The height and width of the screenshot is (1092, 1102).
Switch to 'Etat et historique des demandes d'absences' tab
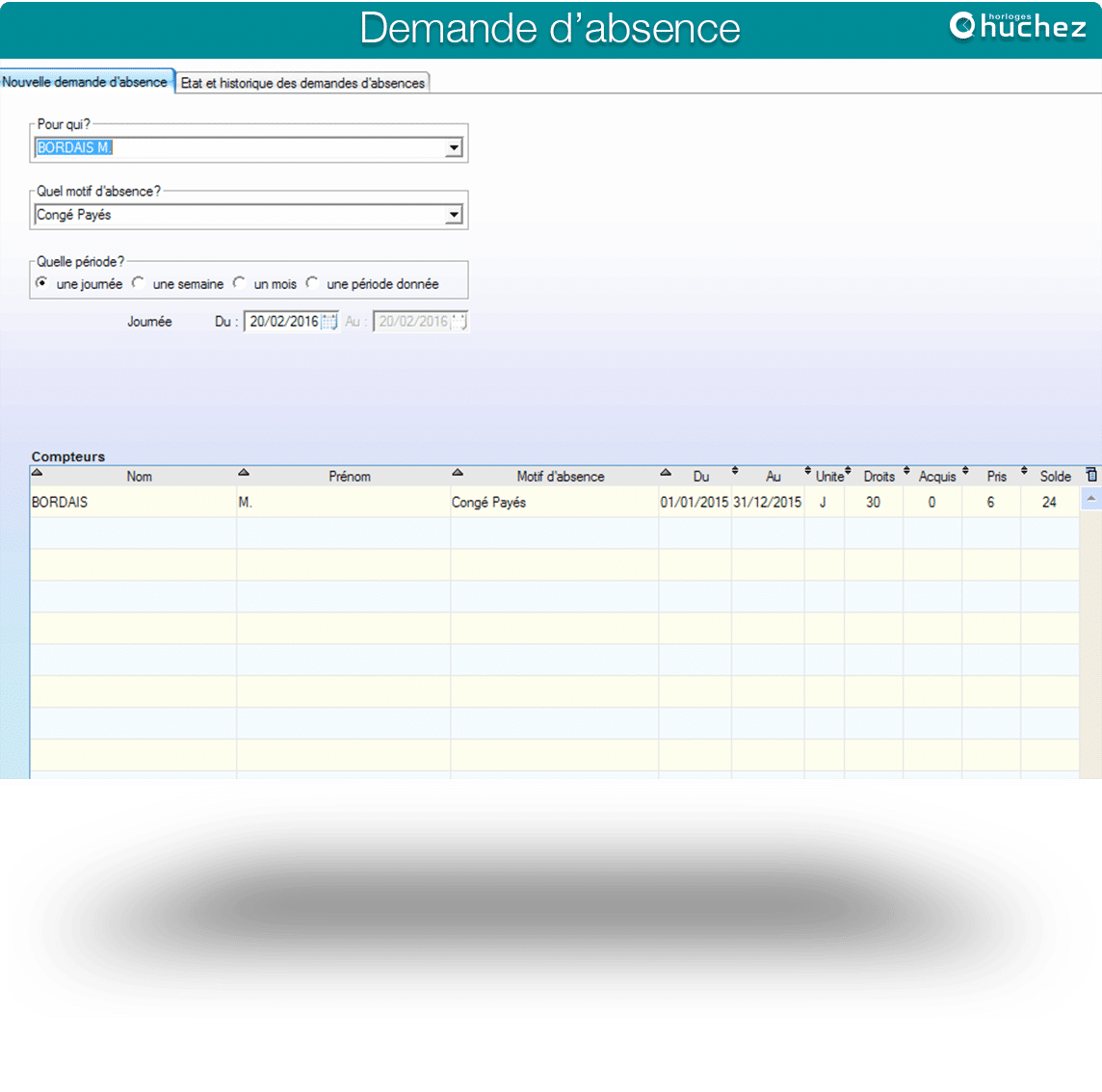click(x=302, y=83)
